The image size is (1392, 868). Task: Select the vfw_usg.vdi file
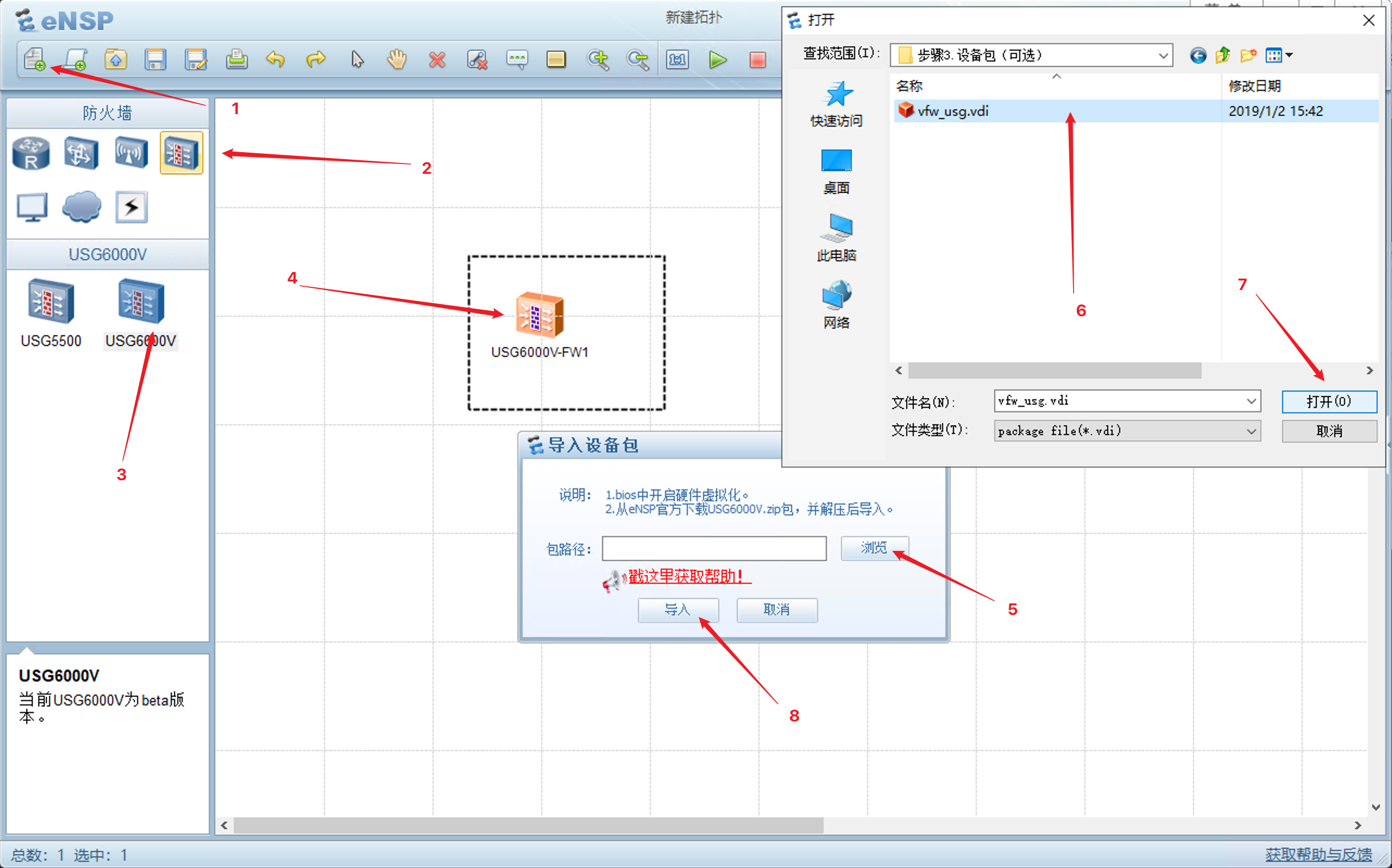[x=952, y=111]
